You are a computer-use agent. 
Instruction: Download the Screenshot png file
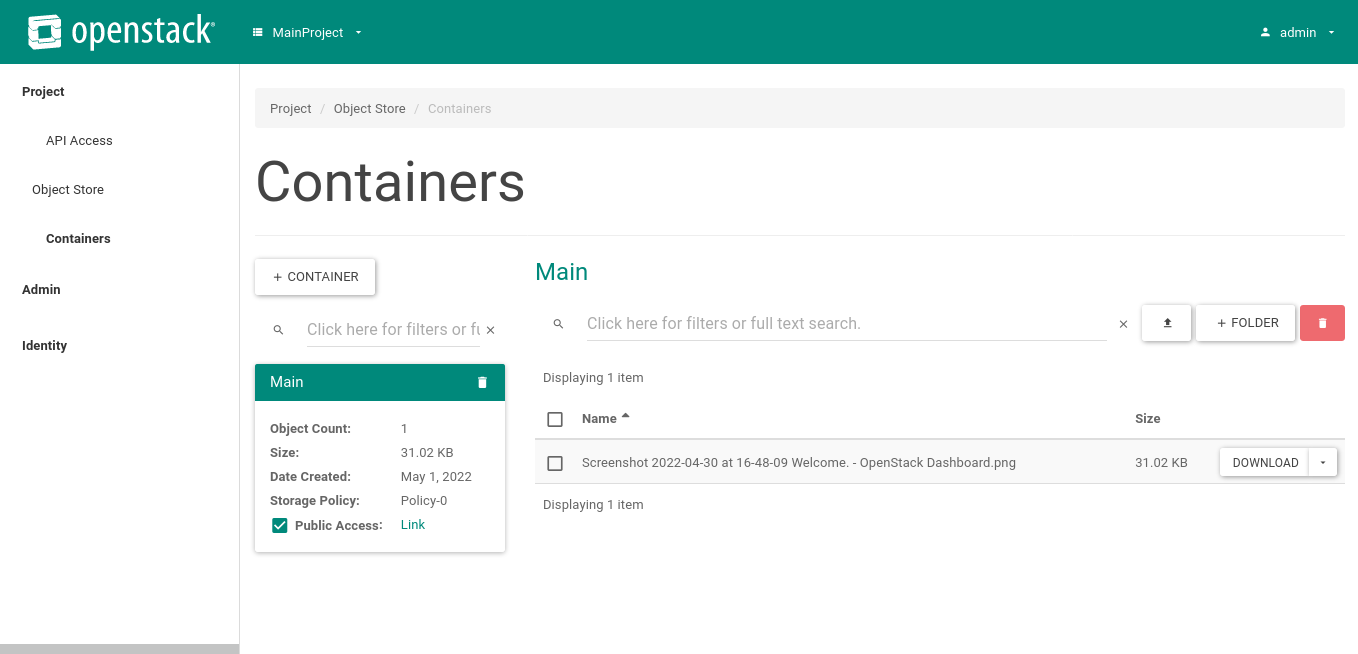pyautogui.click(x=1265, y=462)
